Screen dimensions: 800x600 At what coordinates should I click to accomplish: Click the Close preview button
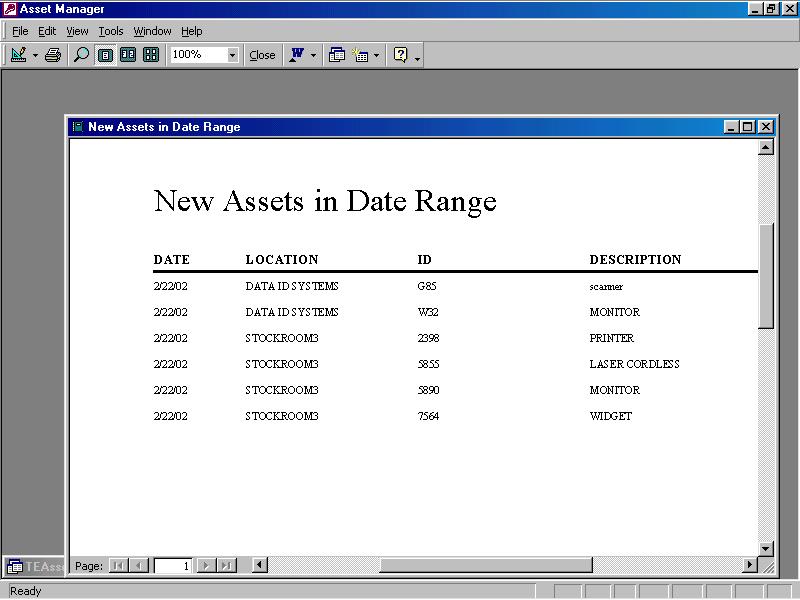coord(262,55)
